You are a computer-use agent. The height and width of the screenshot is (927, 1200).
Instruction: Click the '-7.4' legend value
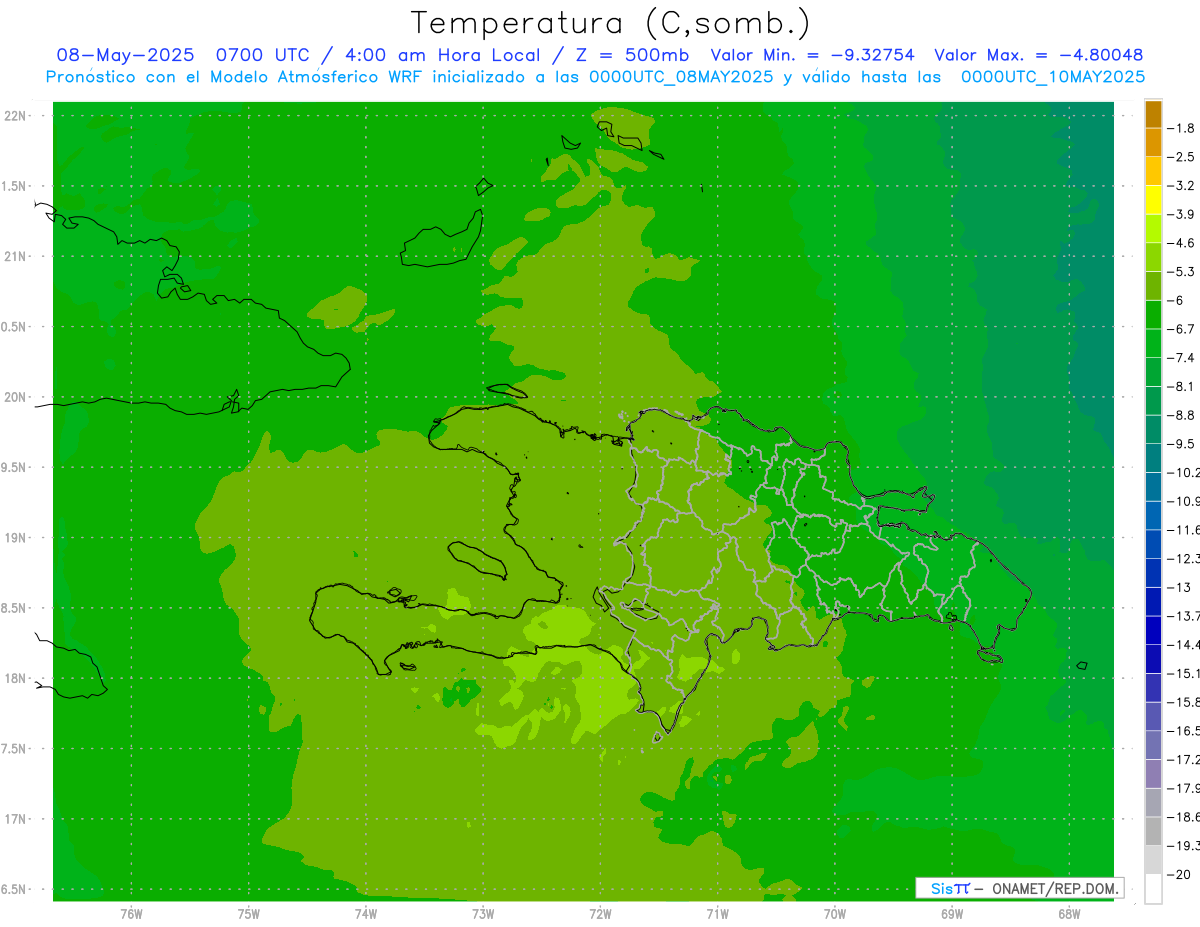(x=1183, y=358)
